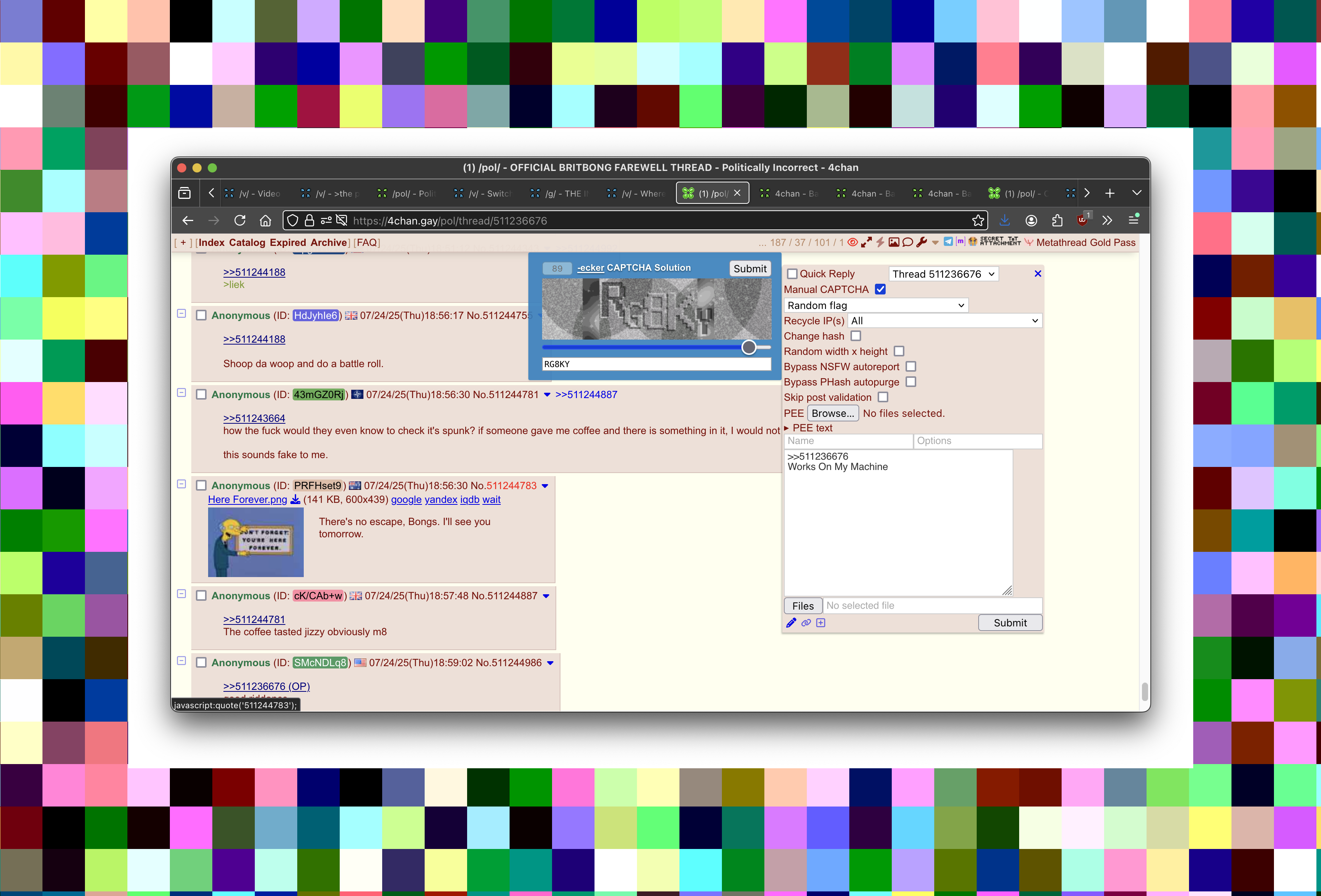Submit the reply in Quick Reply form
Image resolution: width=1321 pixels, height=896 pixels.
pyautogui.click(x=1010, y=623)
